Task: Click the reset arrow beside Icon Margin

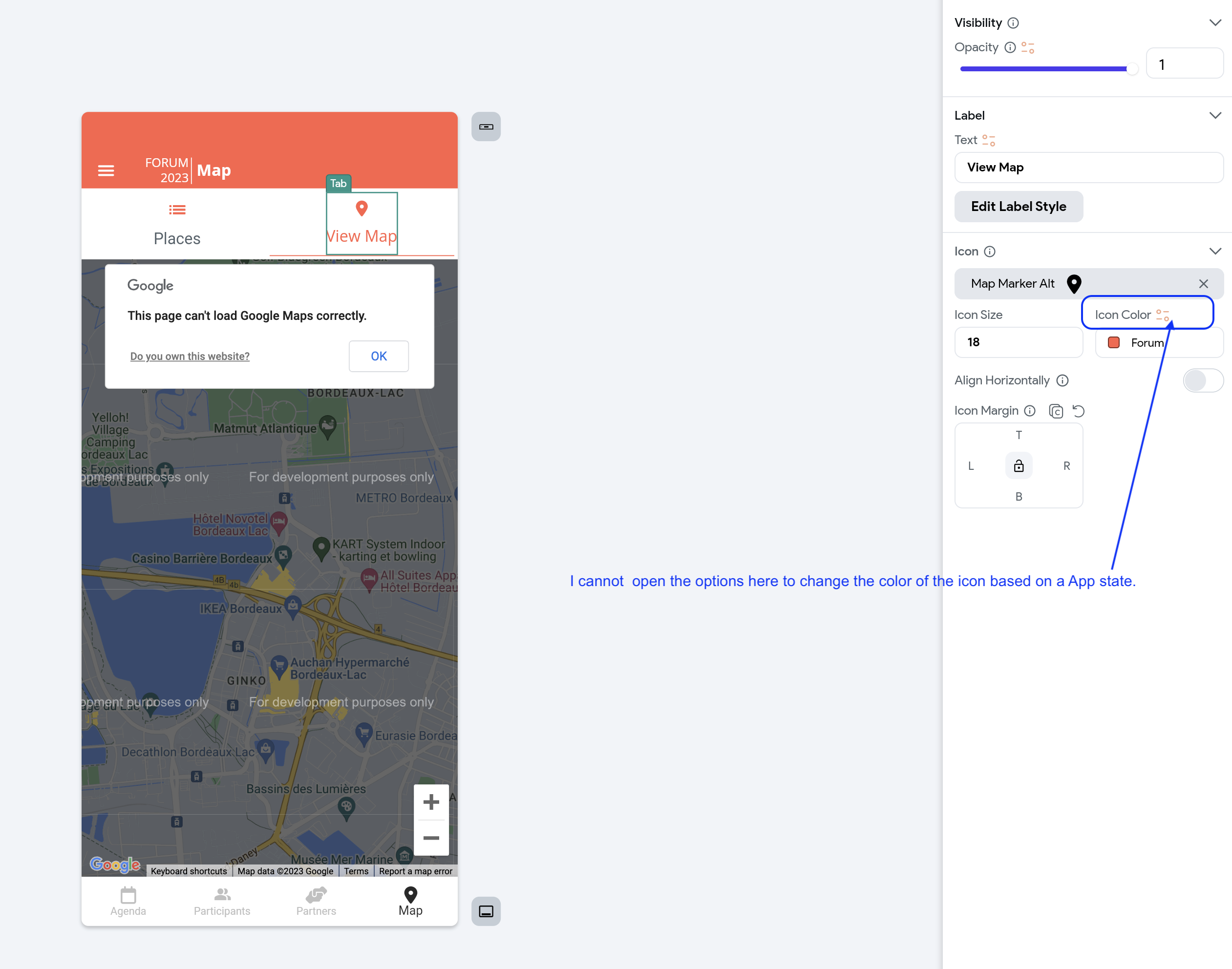Action: (1078, 411)
